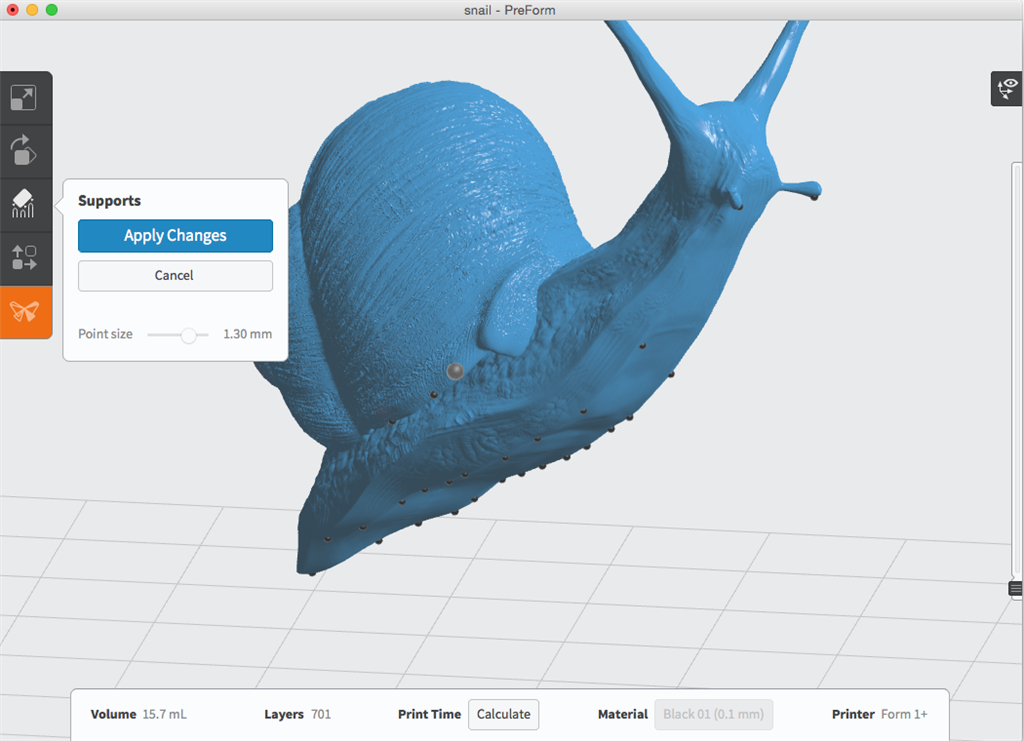Select the gray highlighted support point sphere
The image size is (1024, 741).
click(456, 372)
